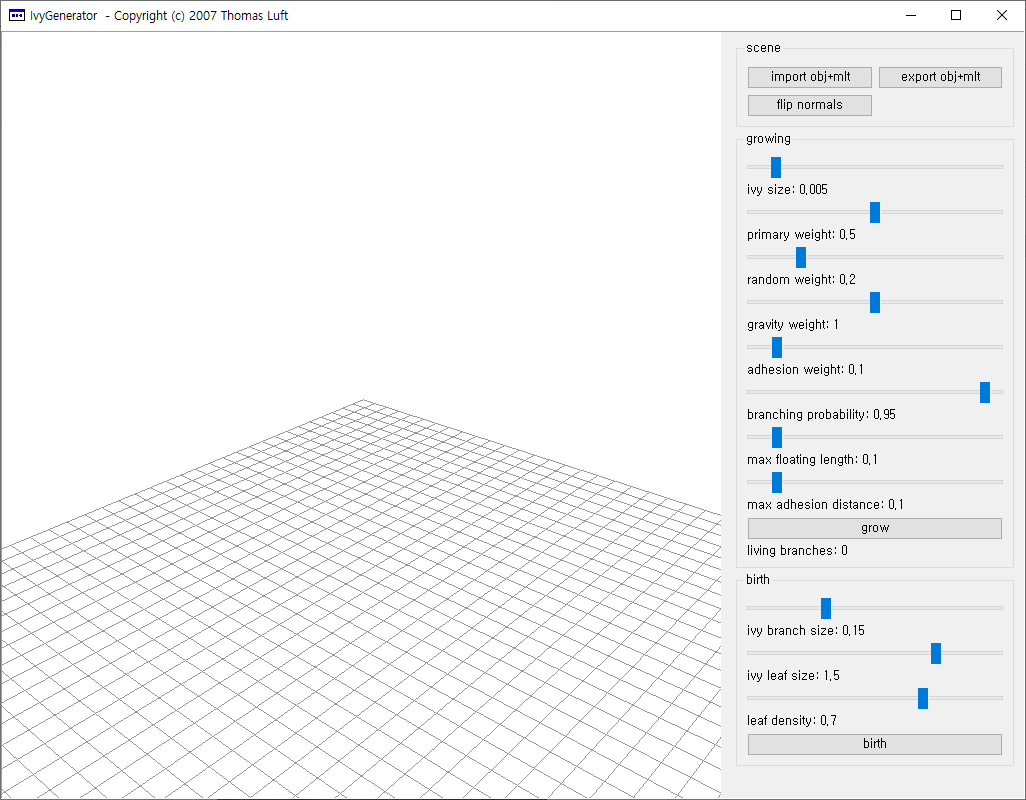Click the 'branching probability: 0,95' label

(x=821, y=415)
